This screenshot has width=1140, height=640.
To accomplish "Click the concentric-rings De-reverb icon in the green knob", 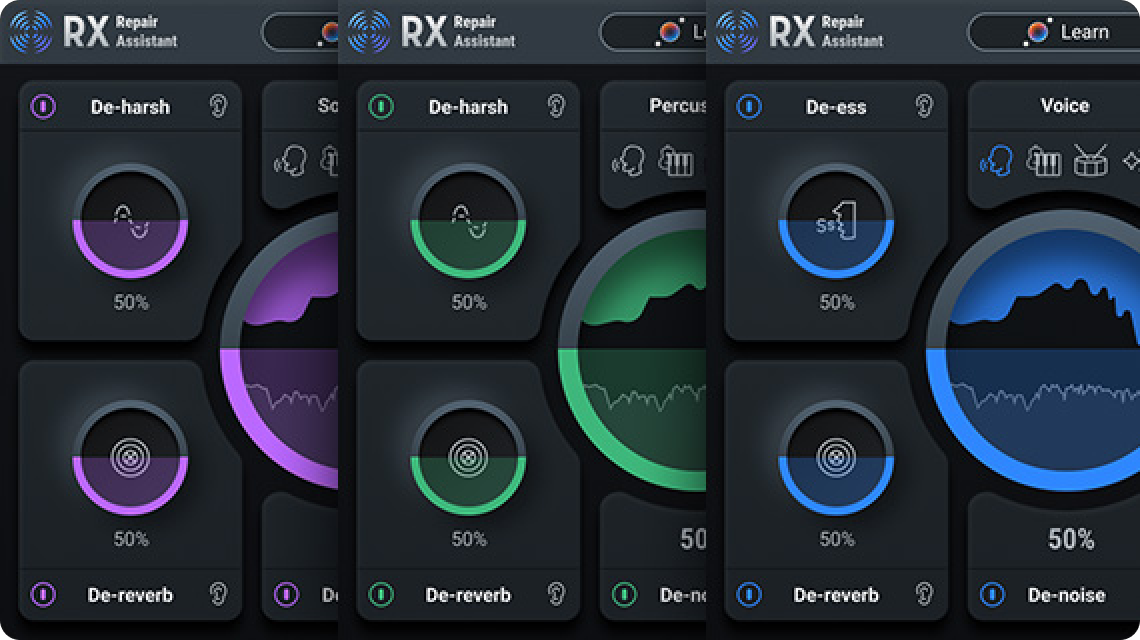I will [x=468, y=457].
